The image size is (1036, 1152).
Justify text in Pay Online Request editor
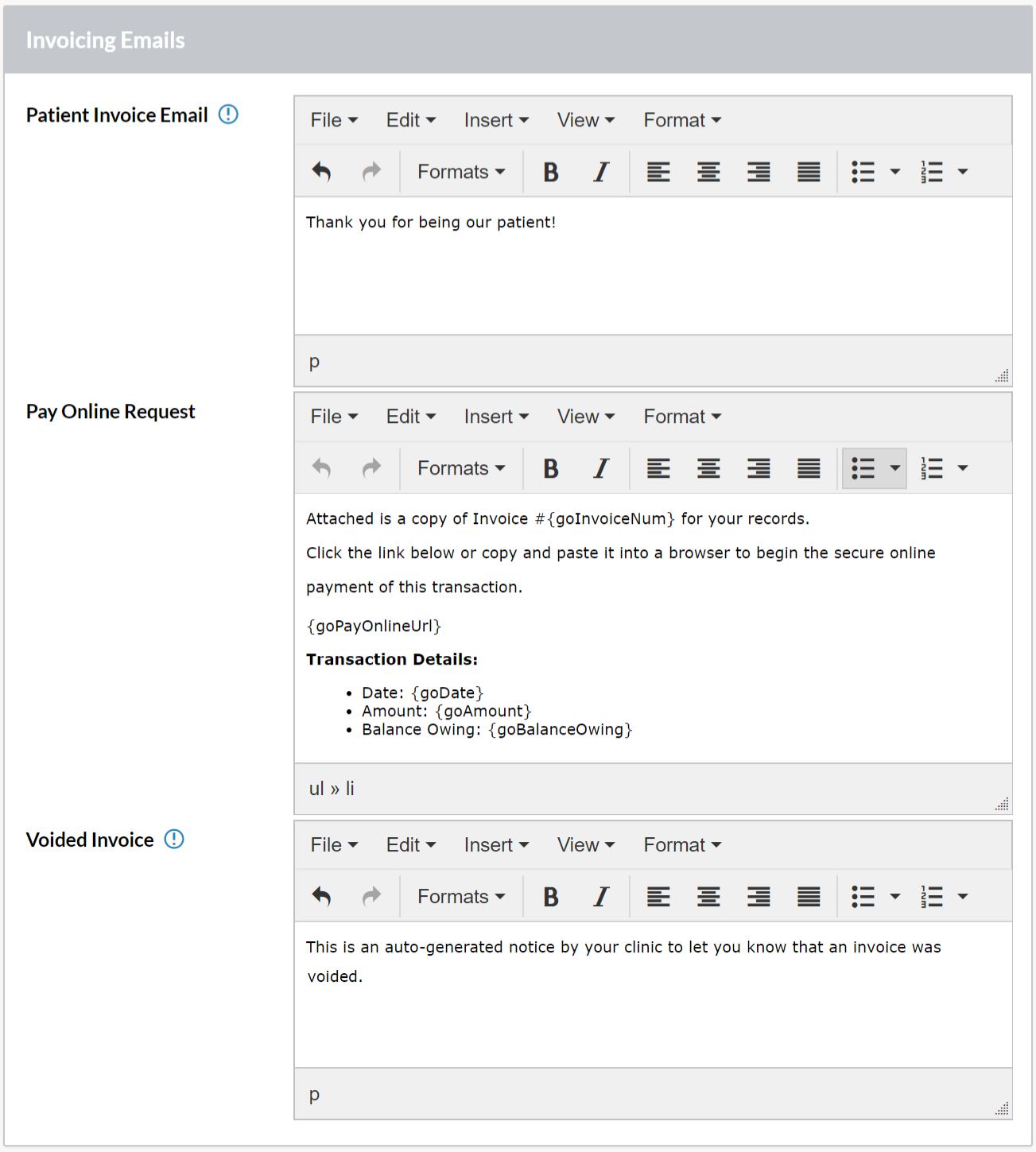[809, 468]
